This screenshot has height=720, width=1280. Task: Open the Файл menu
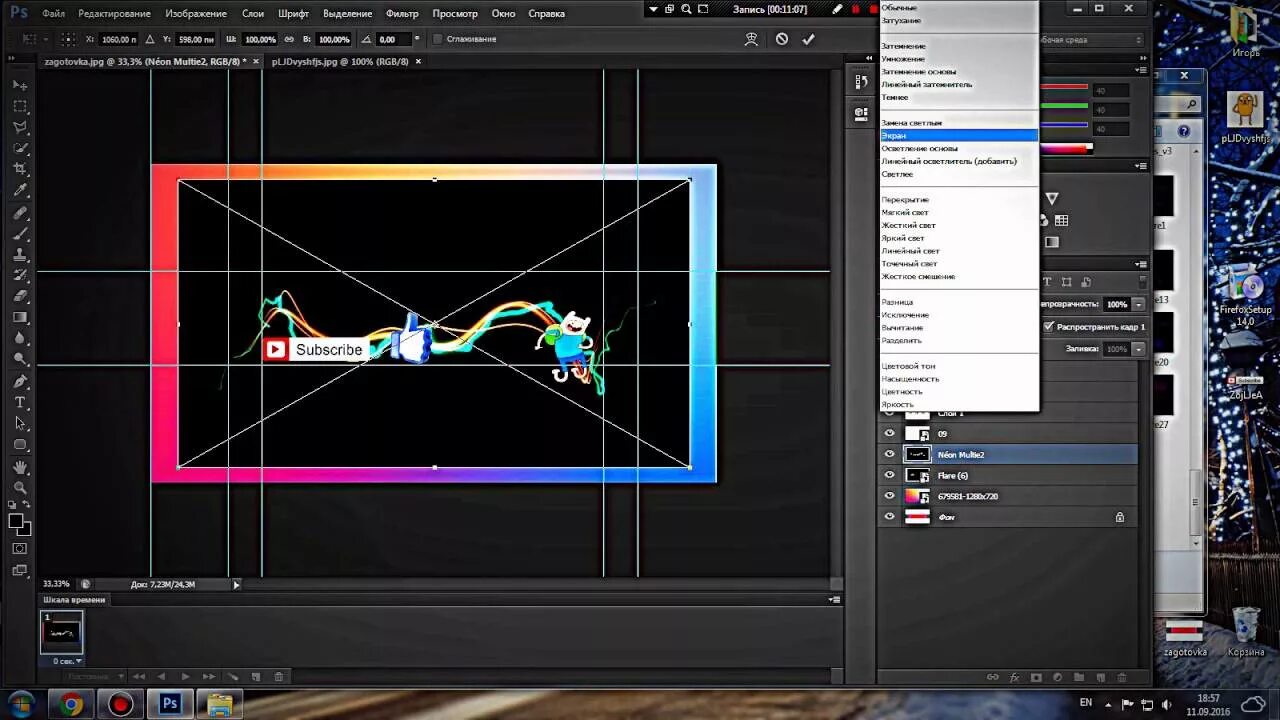tap(54, 14)
